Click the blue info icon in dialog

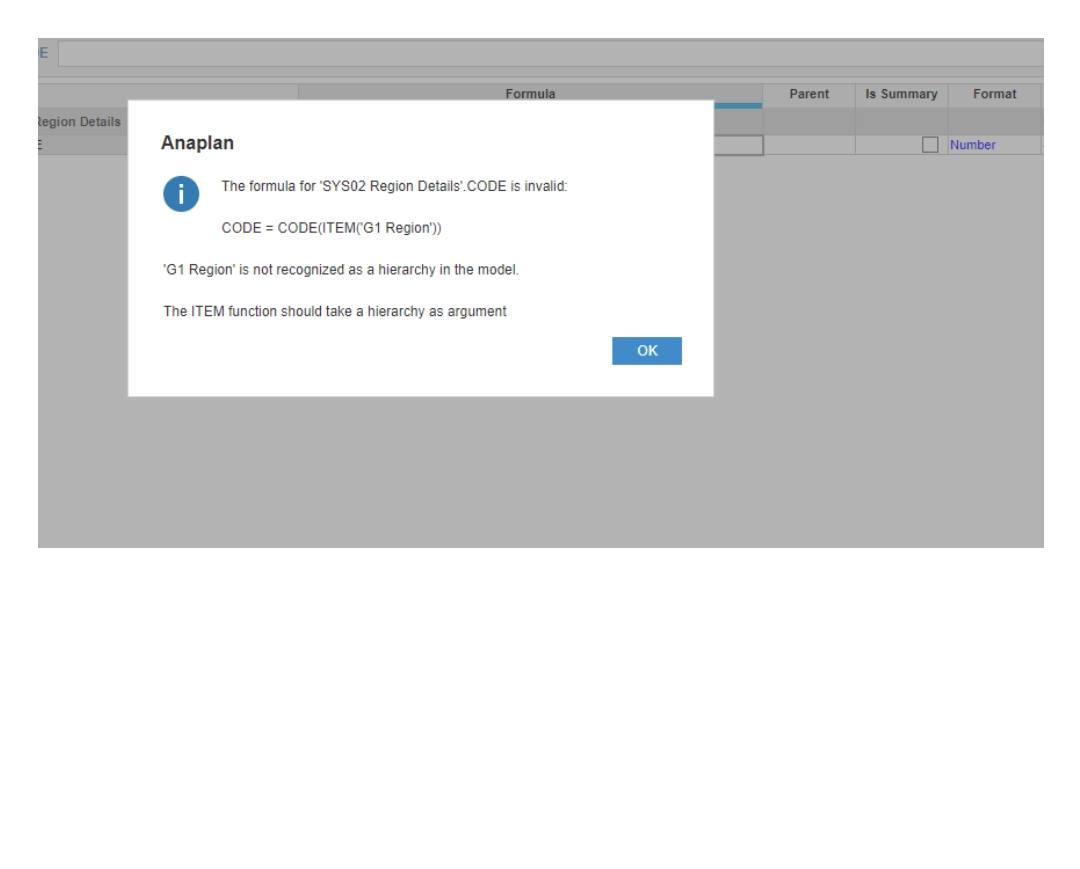(181, 193)
